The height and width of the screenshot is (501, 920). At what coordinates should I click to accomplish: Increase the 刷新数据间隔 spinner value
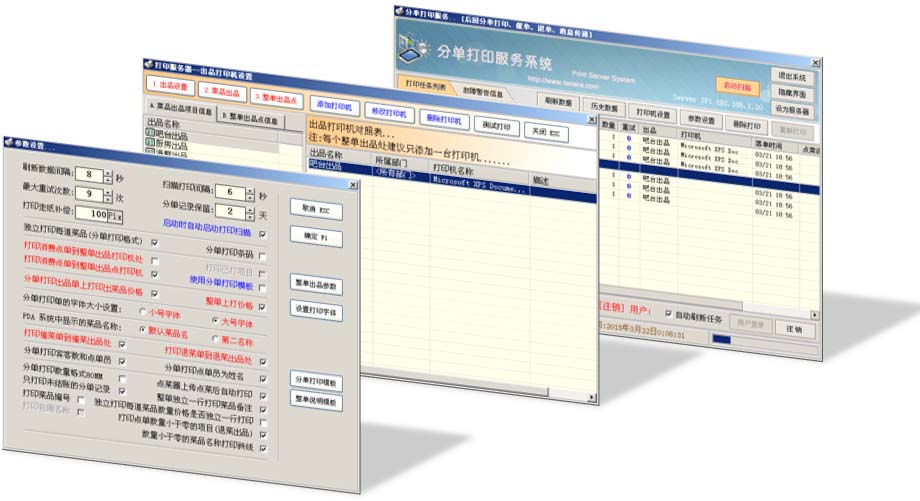click(108, 172)
